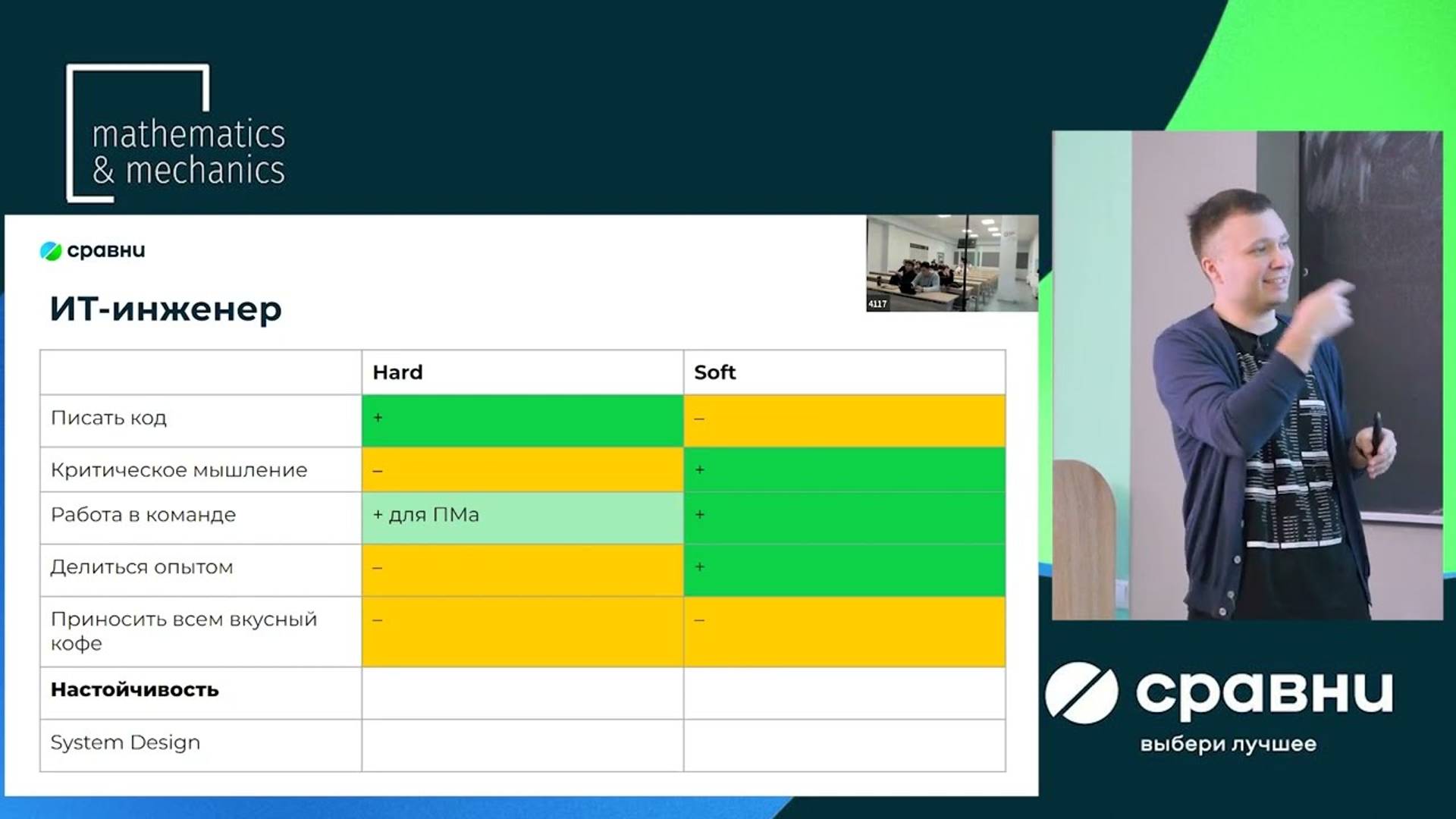Image resolution: width=1456 pixels, height=819 pixels.
Task: Click the large Сравни round logo icon
Action: click(x=1081, y=692)
